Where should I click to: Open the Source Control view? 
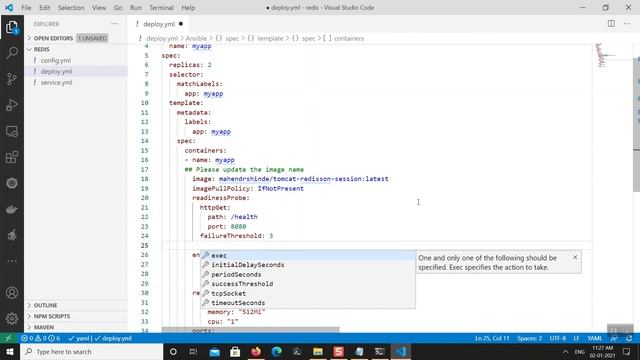[12, 79]
